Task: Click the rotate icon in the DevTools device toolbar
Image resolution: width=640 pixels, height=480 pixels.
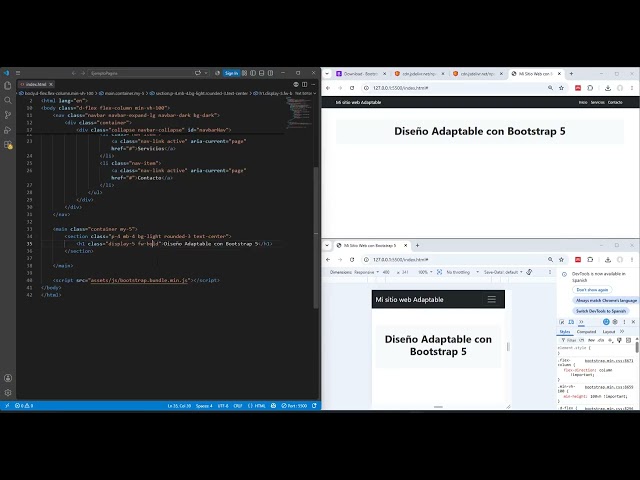Action: click(529, 272)
